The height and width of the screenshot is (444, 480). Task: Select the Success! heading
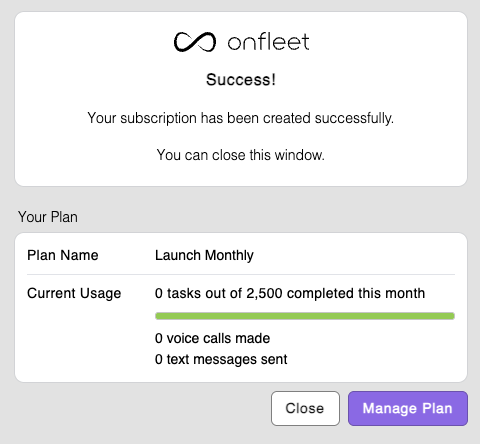coord(241,80)
